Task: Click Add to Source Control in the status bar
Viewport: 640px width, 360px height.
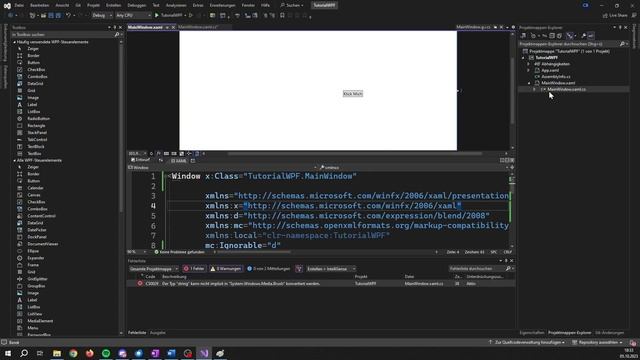Action: coord(527,342)
